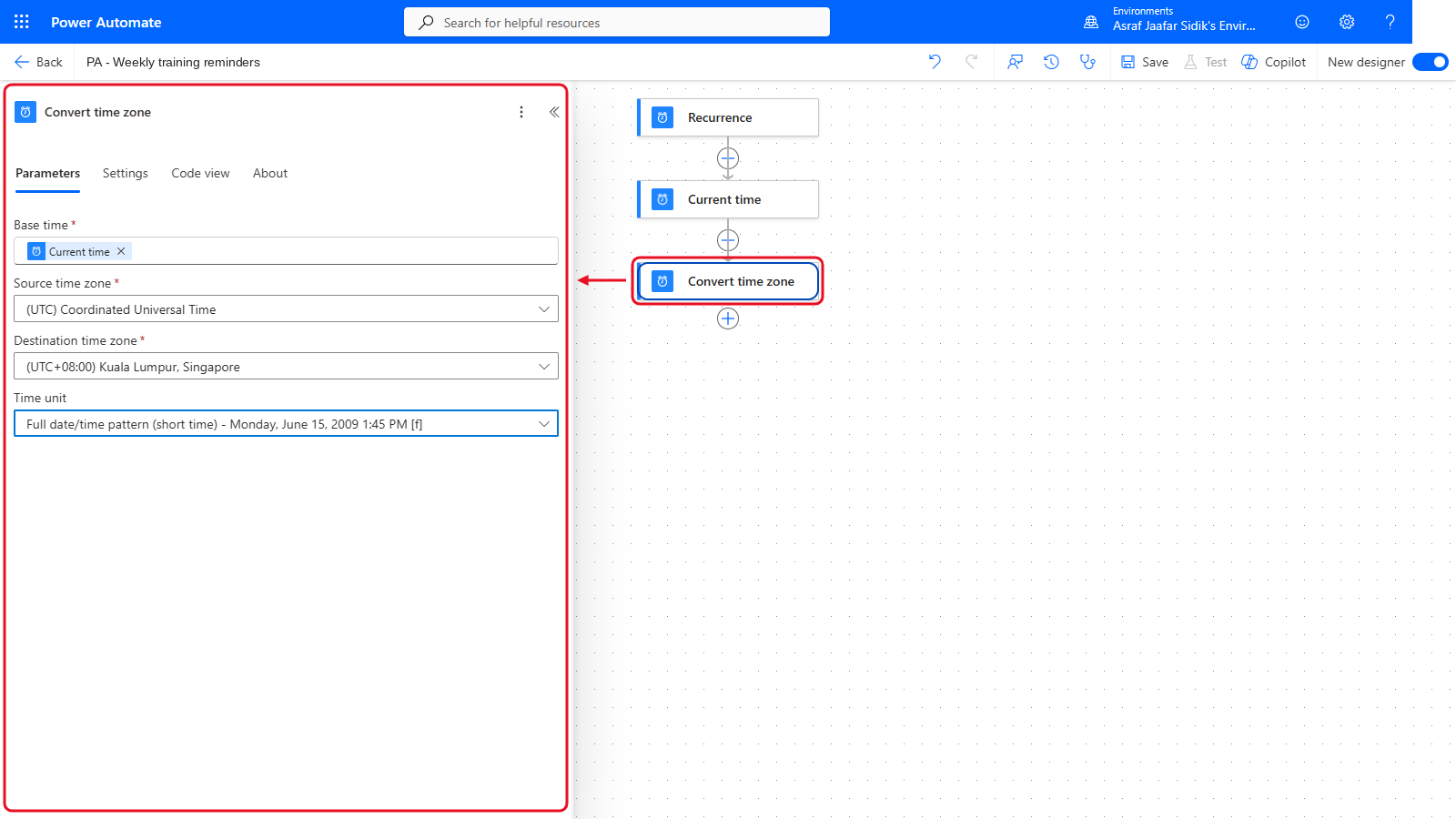Switch to the Settings tab
The image size is (1456, 819).
tap(126, 173)
